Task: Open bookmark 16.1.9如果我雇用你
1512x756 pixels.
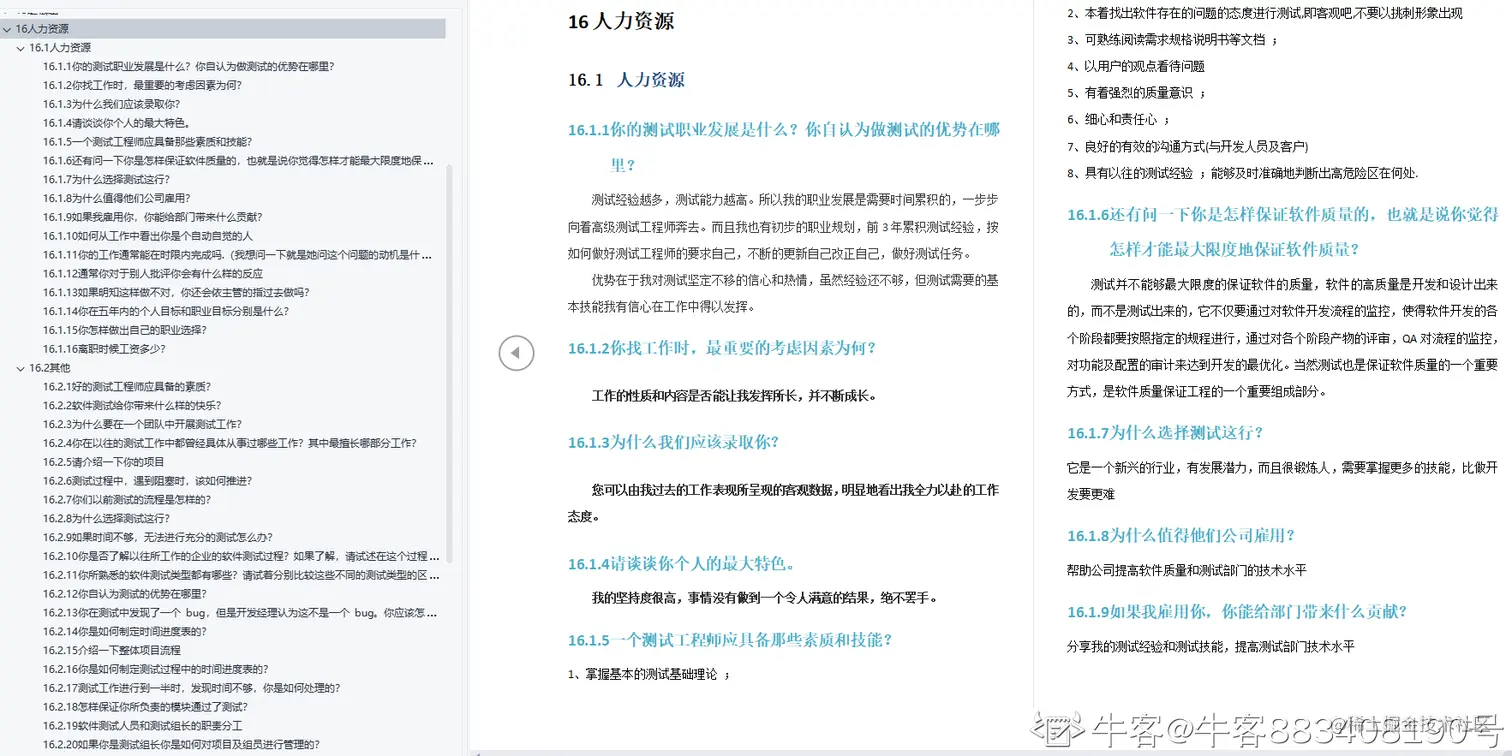Action: pos(159,216)
